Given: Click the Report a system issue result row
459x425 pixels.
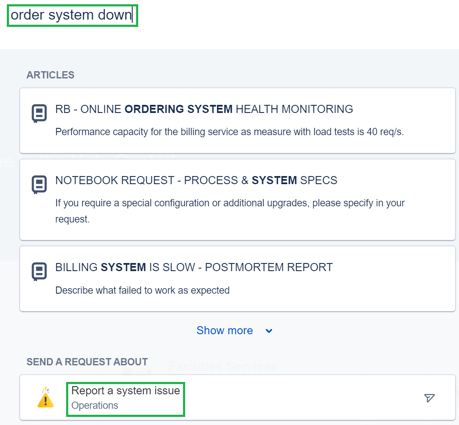Looking at the screenshot, I should pos(237,397).
